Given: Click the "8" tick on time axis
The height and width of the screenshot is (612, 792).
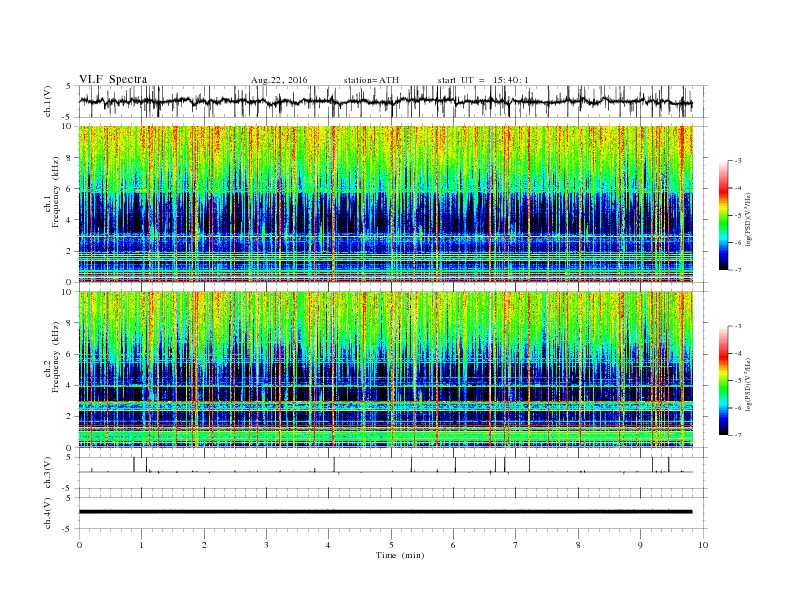Looking at the screenshot, I should [x=578, y=545].
